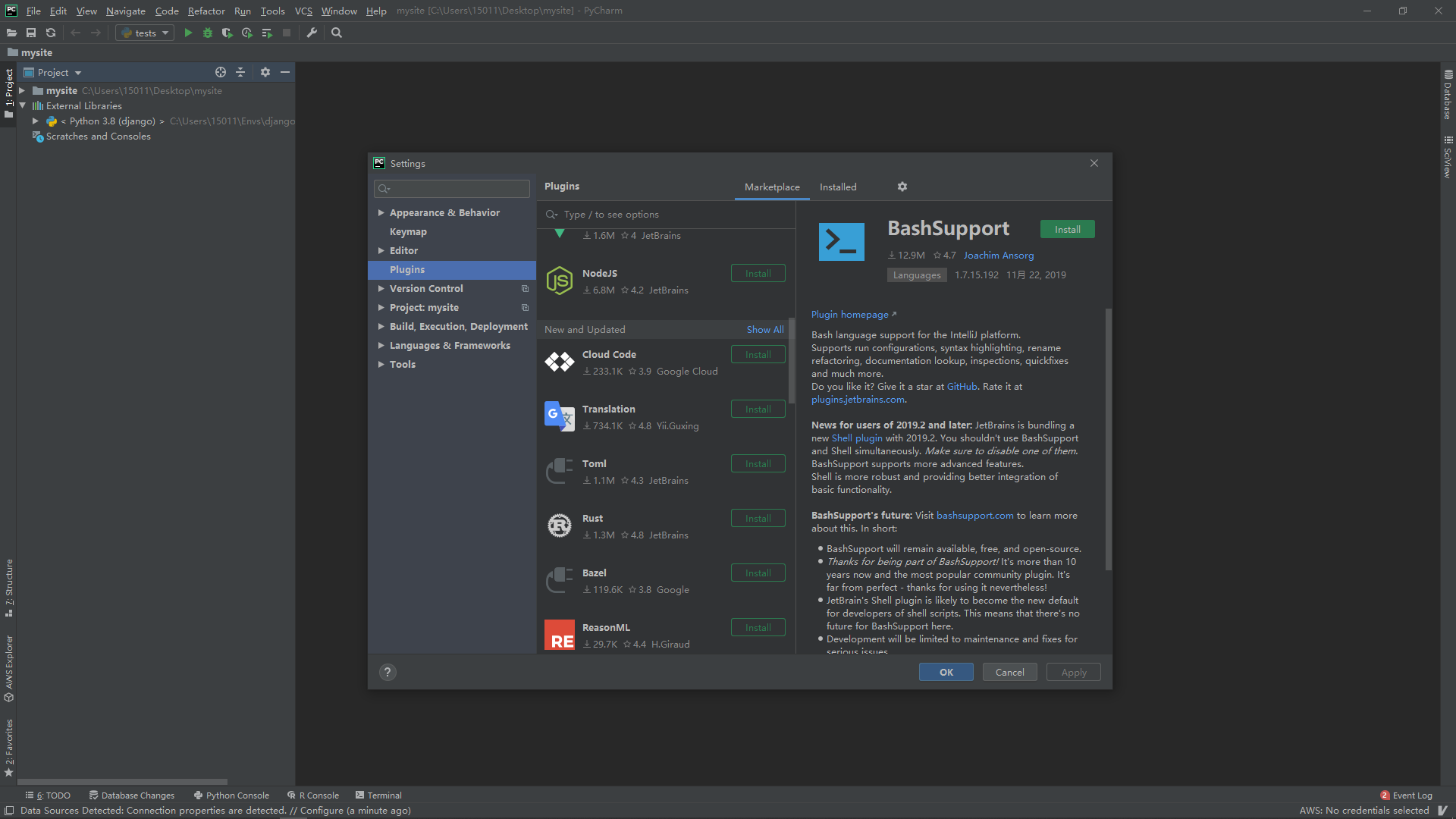This screenshot has width=1456, height=819.
Task: Start debugging with the debug bug icon
Action: coord(207,33)
